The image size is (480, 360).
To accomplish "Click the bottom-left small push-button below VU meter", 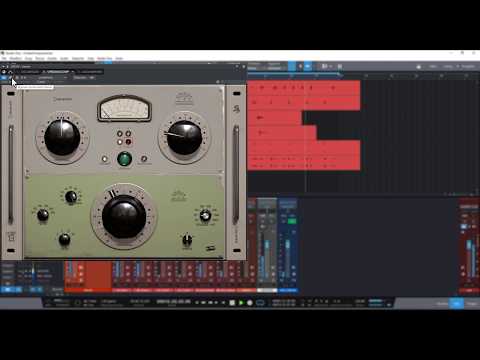I will [120, 142].
